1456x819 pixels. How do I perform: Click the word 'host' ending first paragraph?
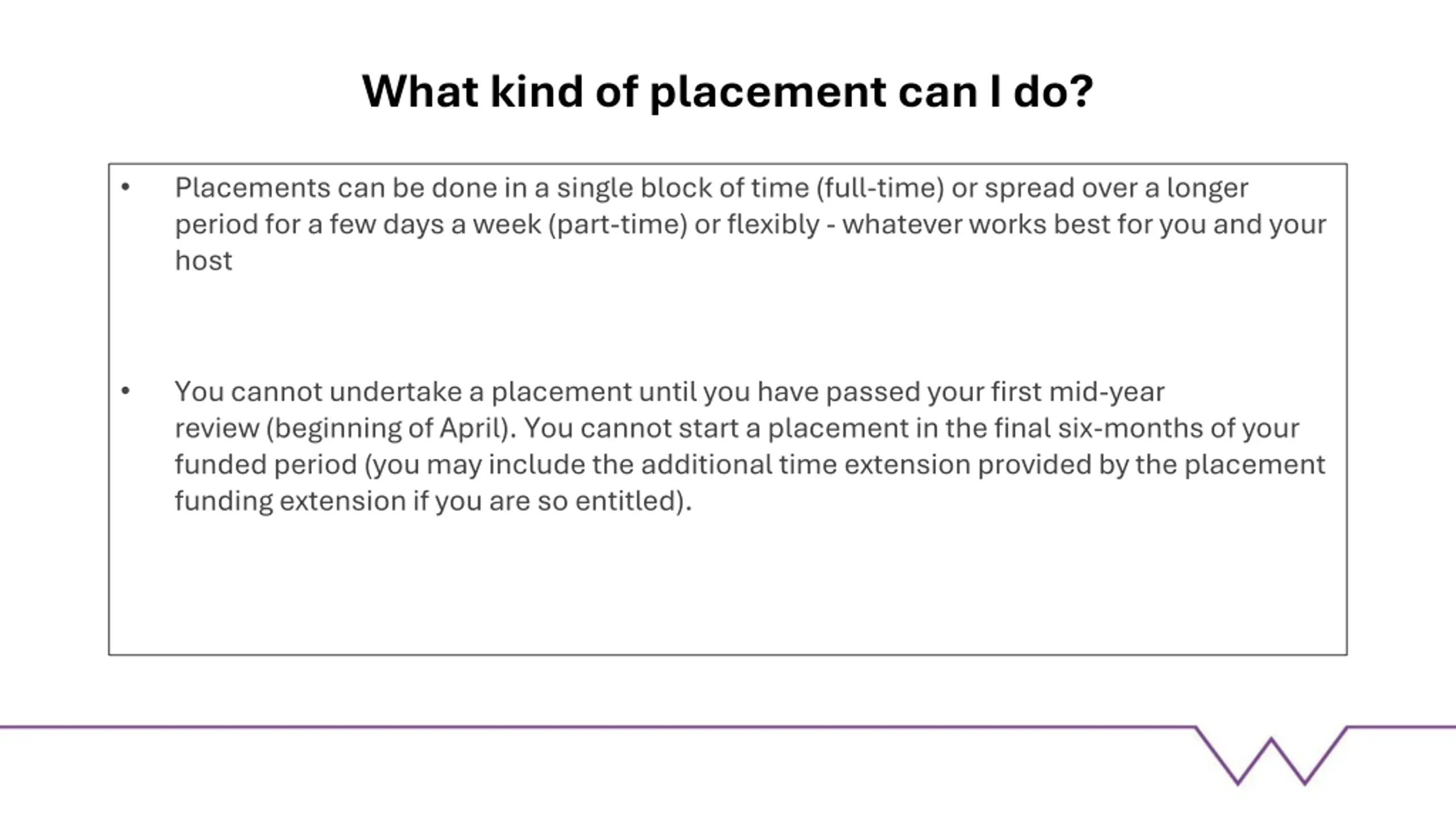pos(204,260)
